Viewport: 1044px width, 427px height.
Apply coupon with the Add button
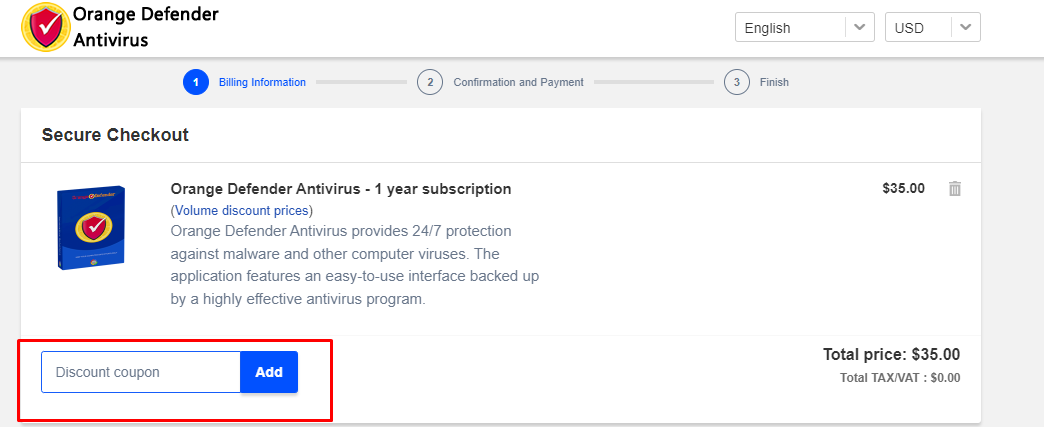(269, 372)
